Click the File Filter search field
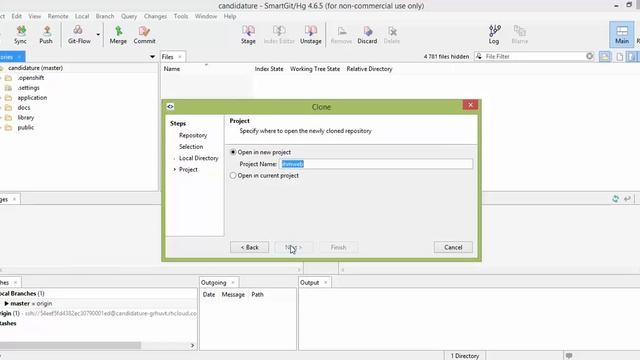Image resolution: width=640 pixels, height=360 pixels. (534, 56)
